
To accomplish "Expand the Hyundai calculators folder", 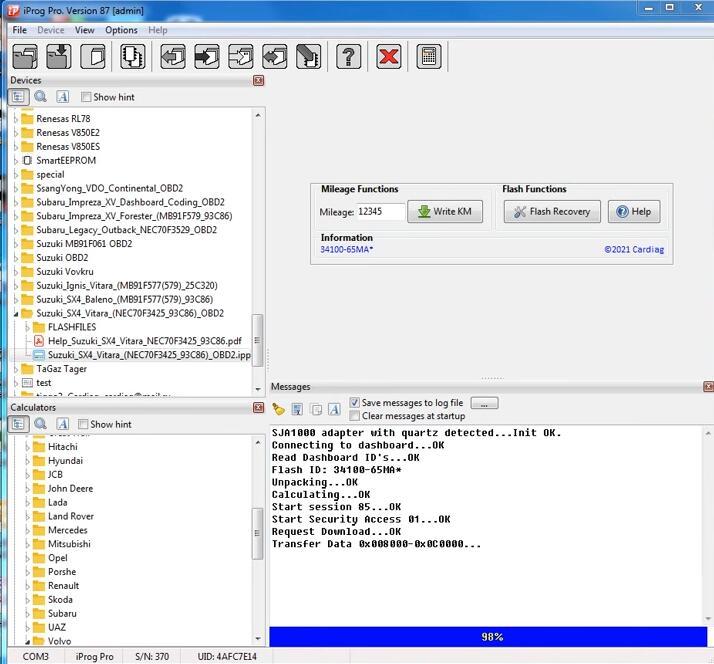I will 27,461.
